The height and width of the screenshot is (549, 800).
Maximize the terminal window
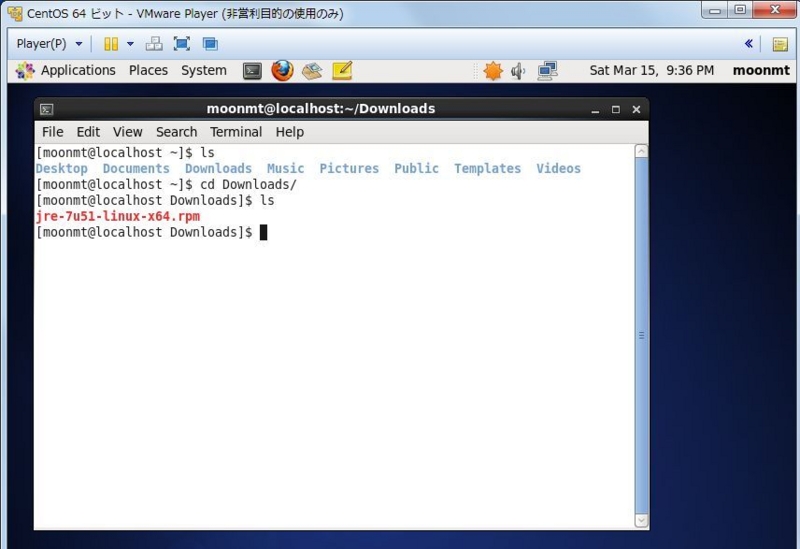click(x=616, y=110)
